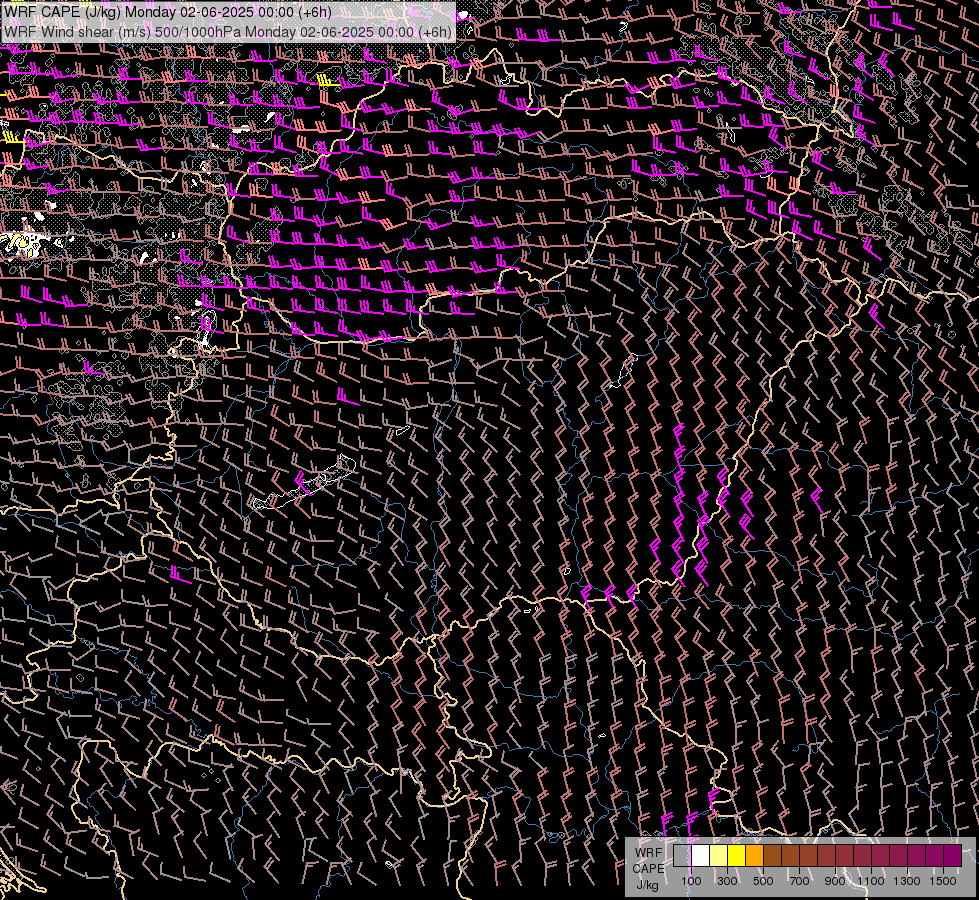Select the gray dotted legend swatch
This screenshot has height=900, width=979.
(x=682, y=855)
